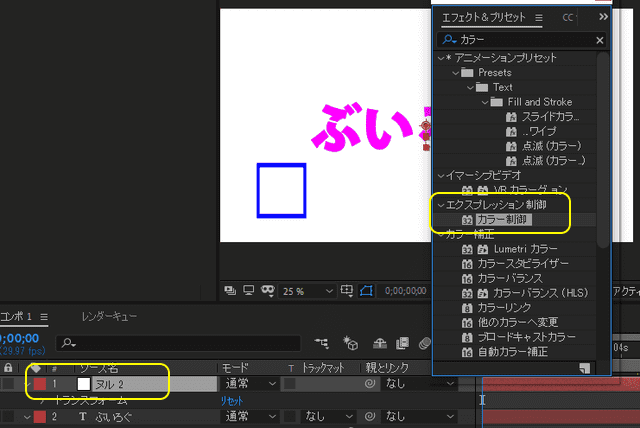Expand the トランスフォーム property group
640x428 pixels.
(42, 401)
